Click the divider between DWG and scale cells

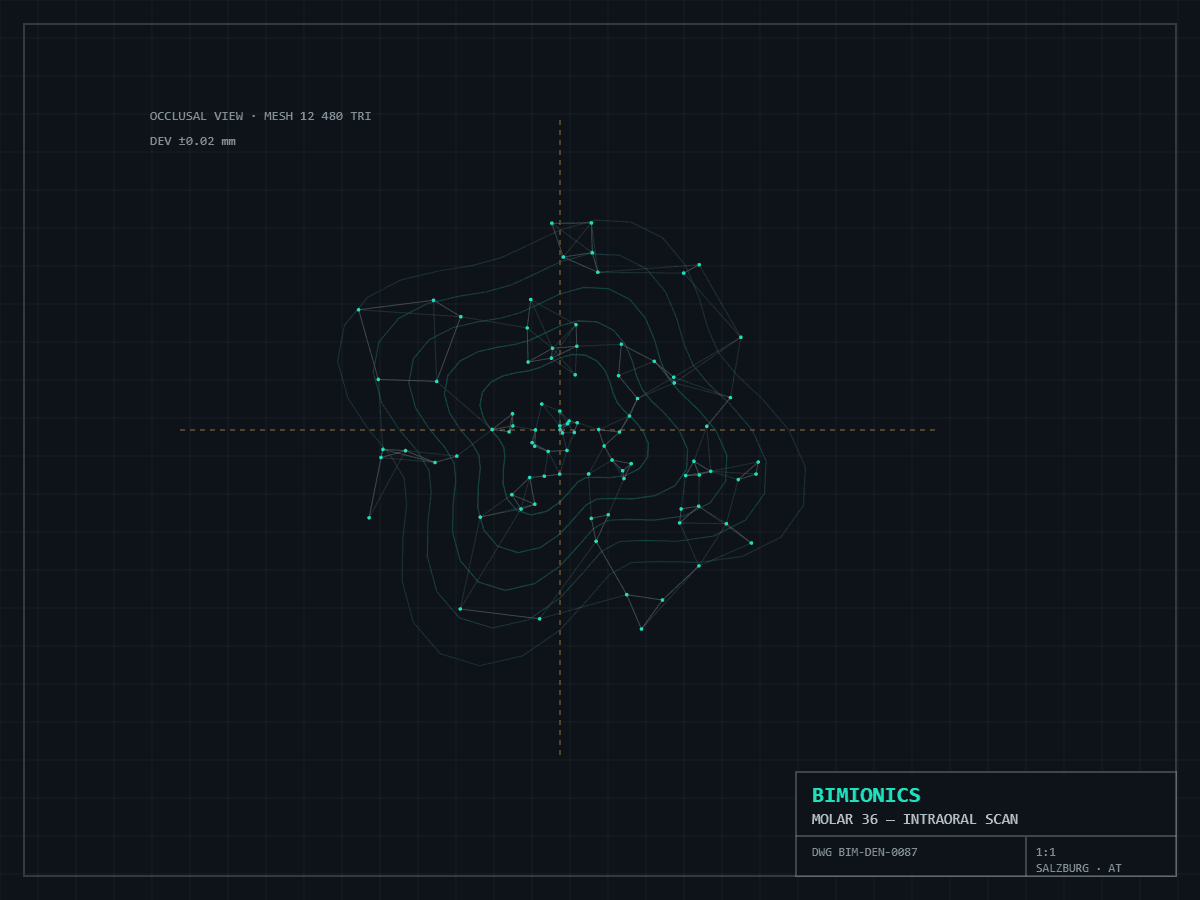click(1026, 856)
